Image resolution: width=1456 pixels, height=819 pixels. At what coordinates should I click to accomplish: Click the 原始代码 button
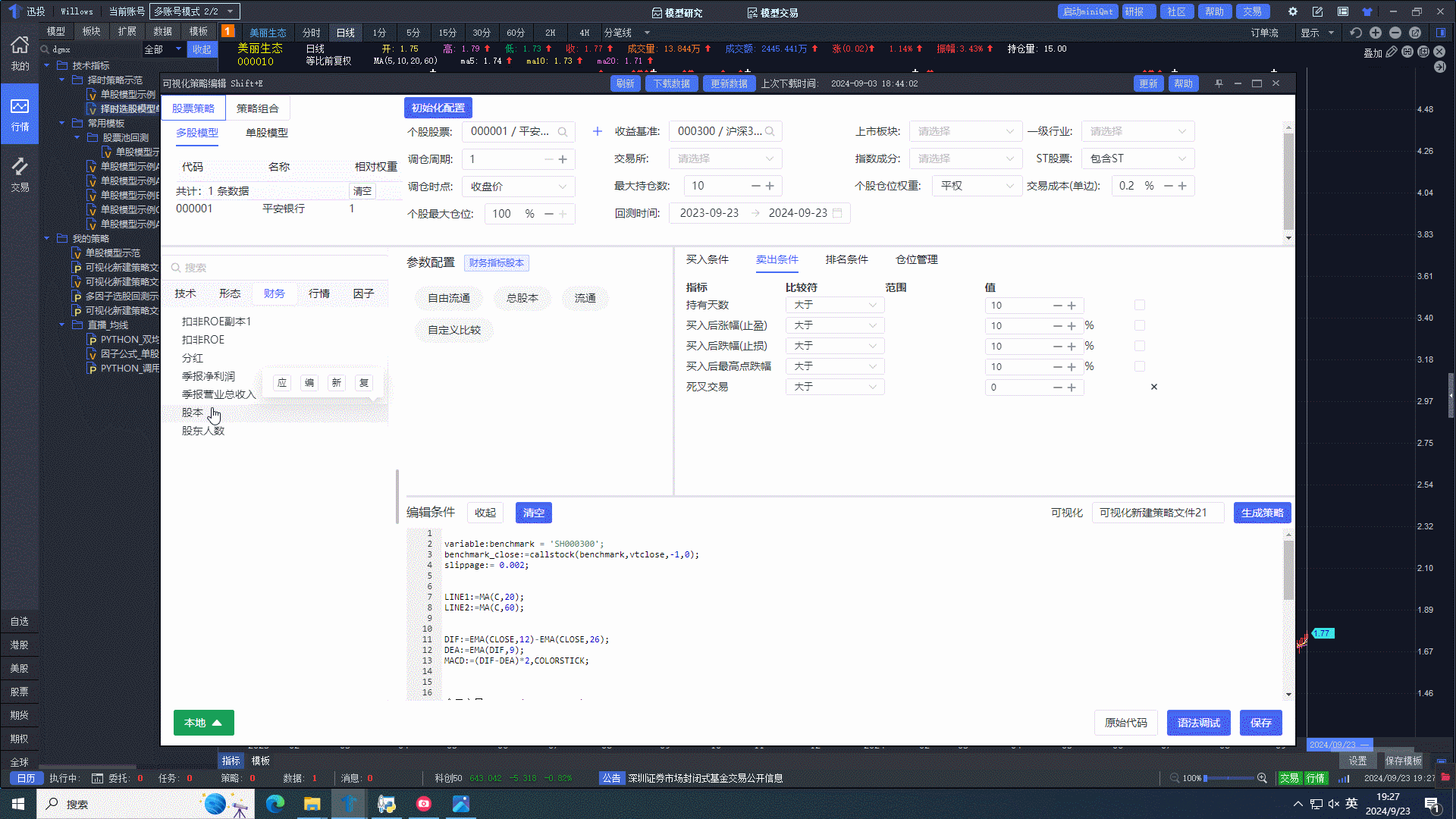tap(1125, 723)
